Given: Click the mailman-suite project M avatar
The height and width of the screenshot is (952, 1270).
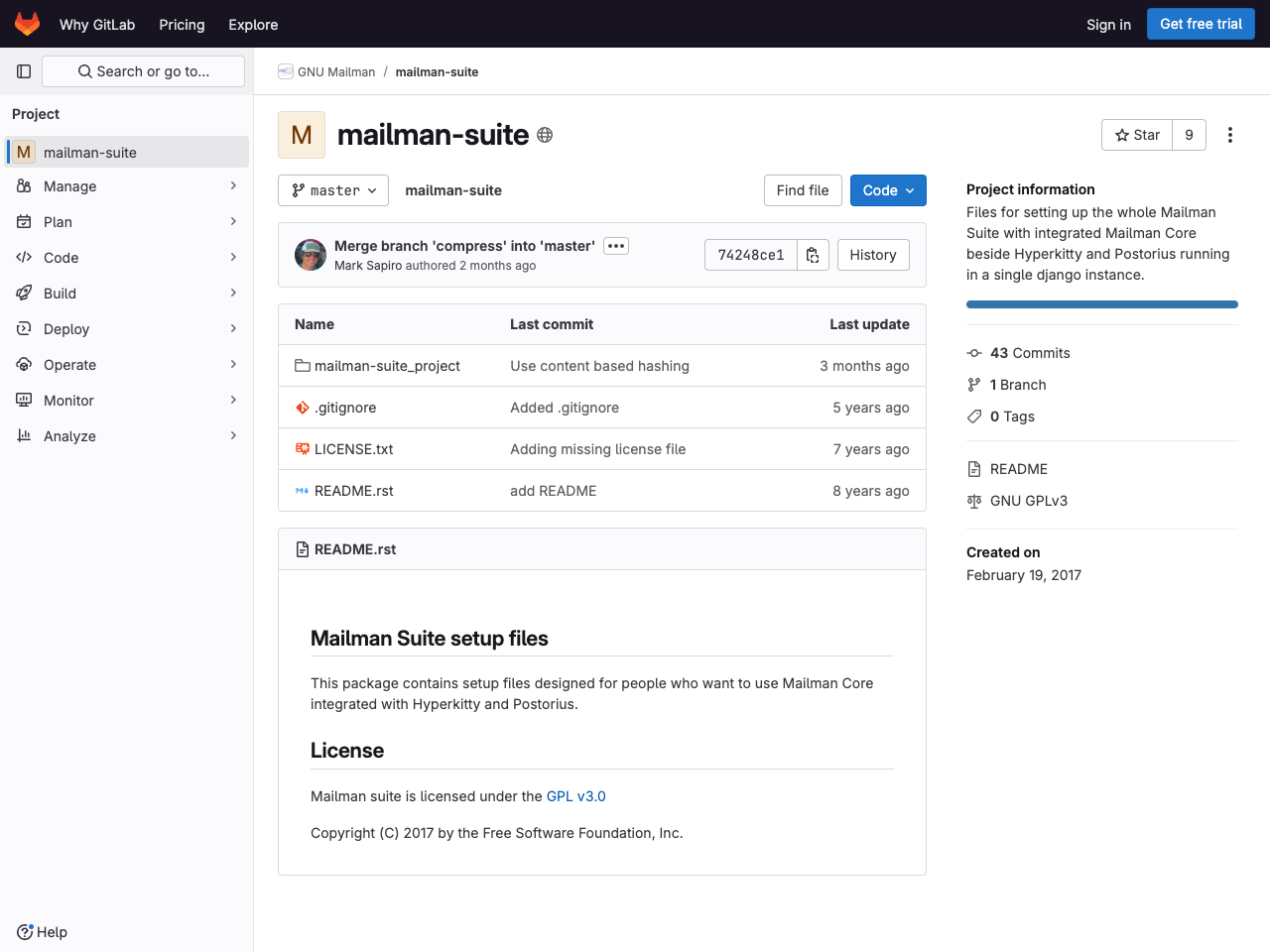Looking at the screenshot, I should pos(302,135).
